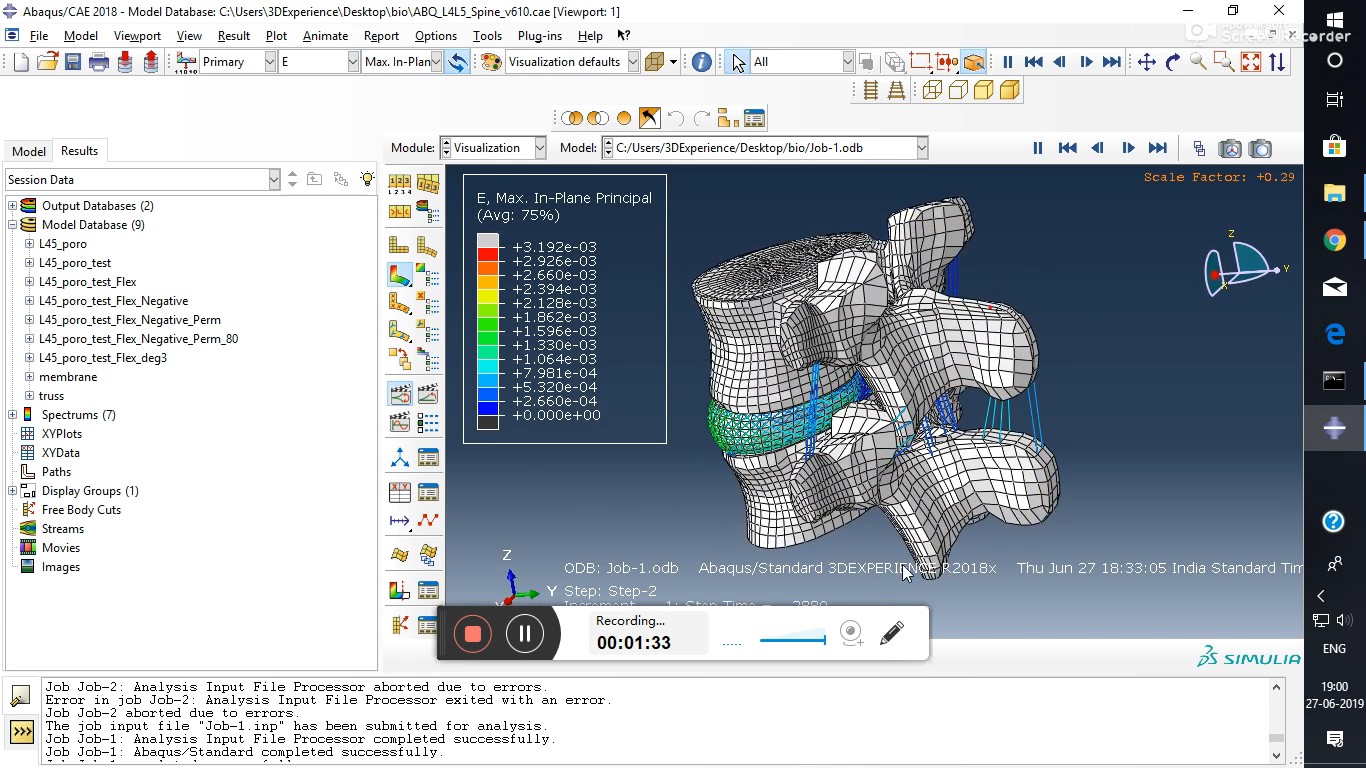Open the Result menu
Screen dimensions: 1366x768
coord(233,35)
